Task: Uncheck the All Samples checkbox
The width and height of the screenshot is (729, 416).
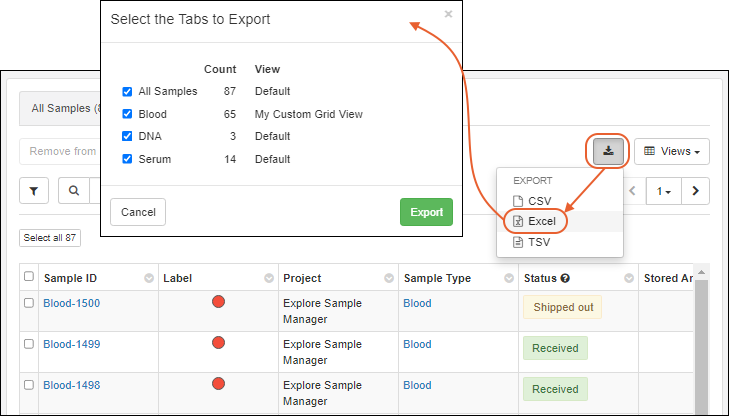Action: click(x=127, y=91)
